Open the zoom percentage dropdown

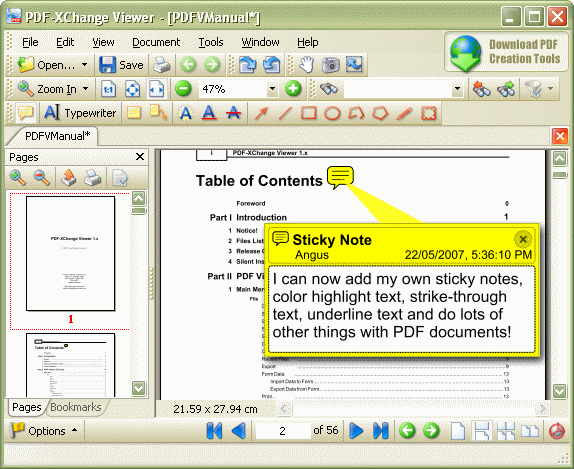click(x=272, y=89)
